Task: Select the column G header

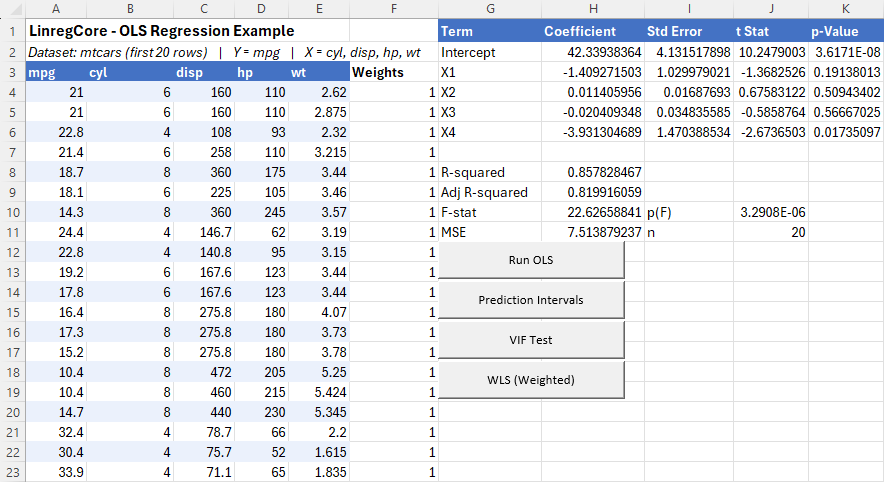Action: (489, 9)
